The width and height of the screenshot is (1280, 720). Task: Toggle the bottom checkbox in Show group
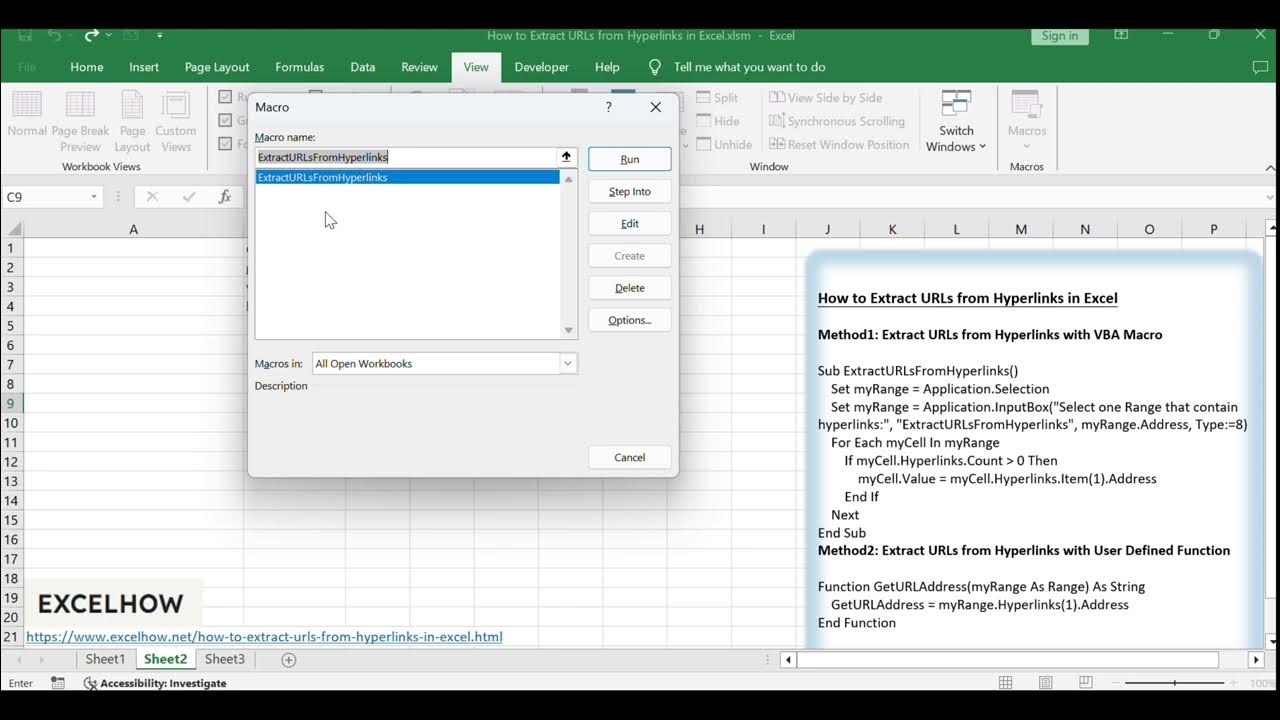pyautogui.click(x=226, y=143)
